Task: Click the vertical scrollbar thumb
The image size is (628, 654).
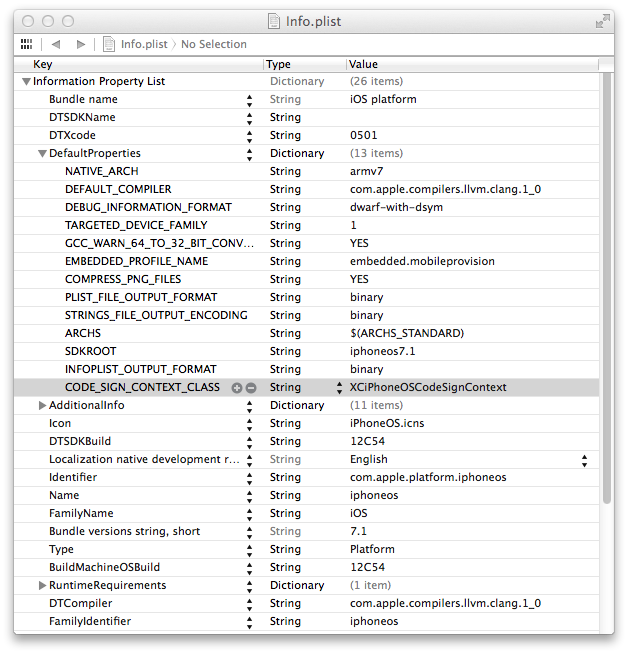Action: tap(607, 288)
